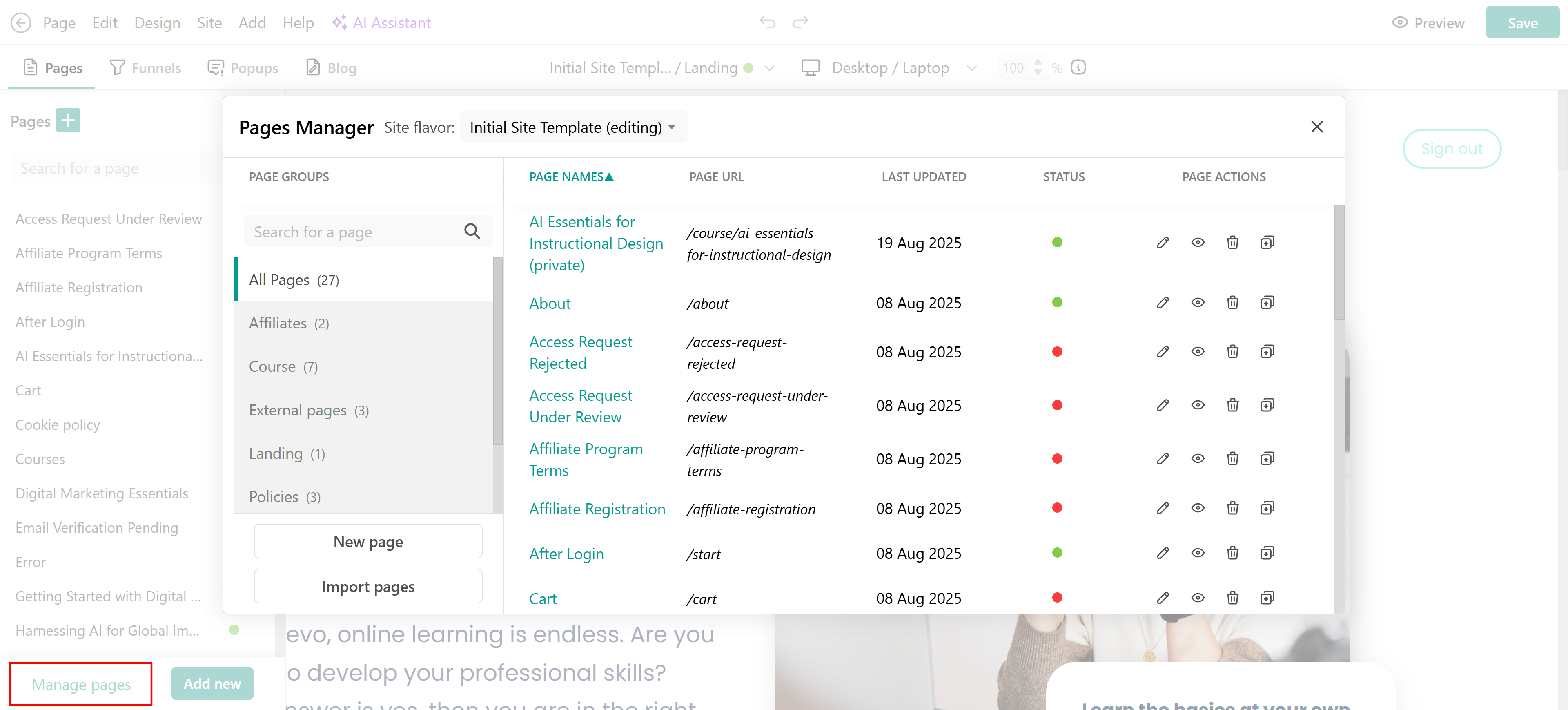Delete the Affiliate Registration page
1568x710 pixels.
tap(1232, 508)
